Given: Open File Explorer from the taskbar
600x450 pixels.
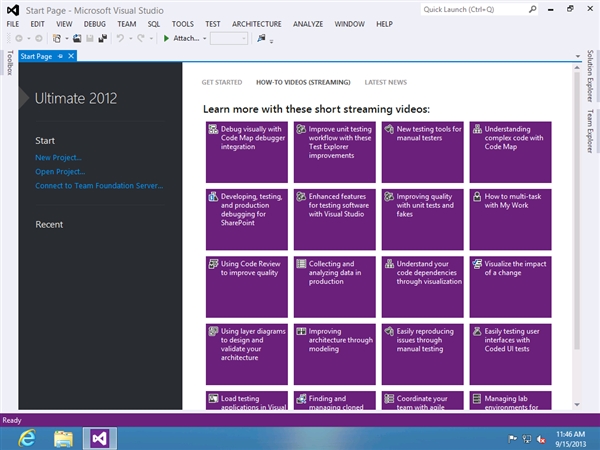Looking at the screenshot, I should [x=64, y=439].
